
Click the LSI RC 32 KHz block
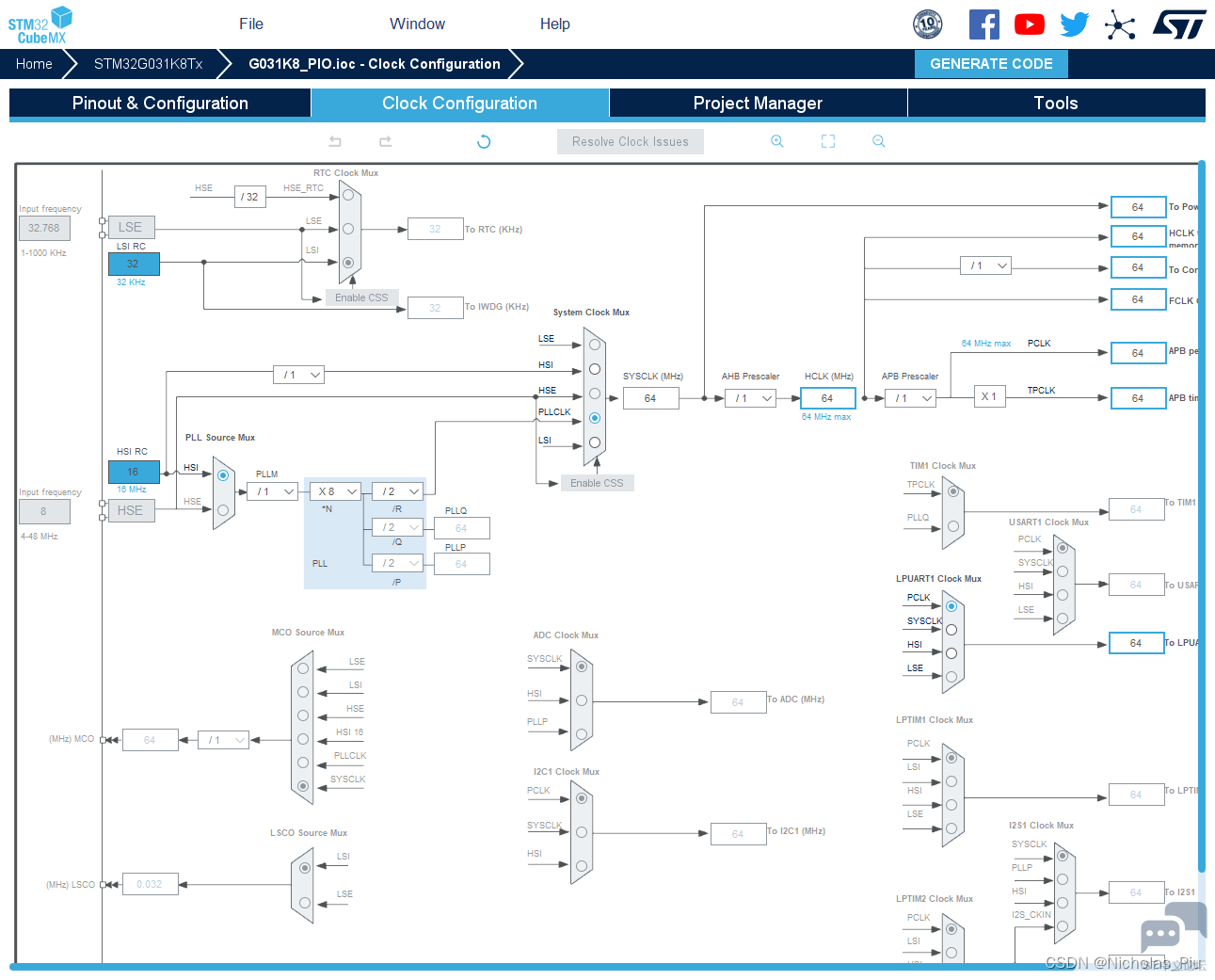(x=134, y=264)
